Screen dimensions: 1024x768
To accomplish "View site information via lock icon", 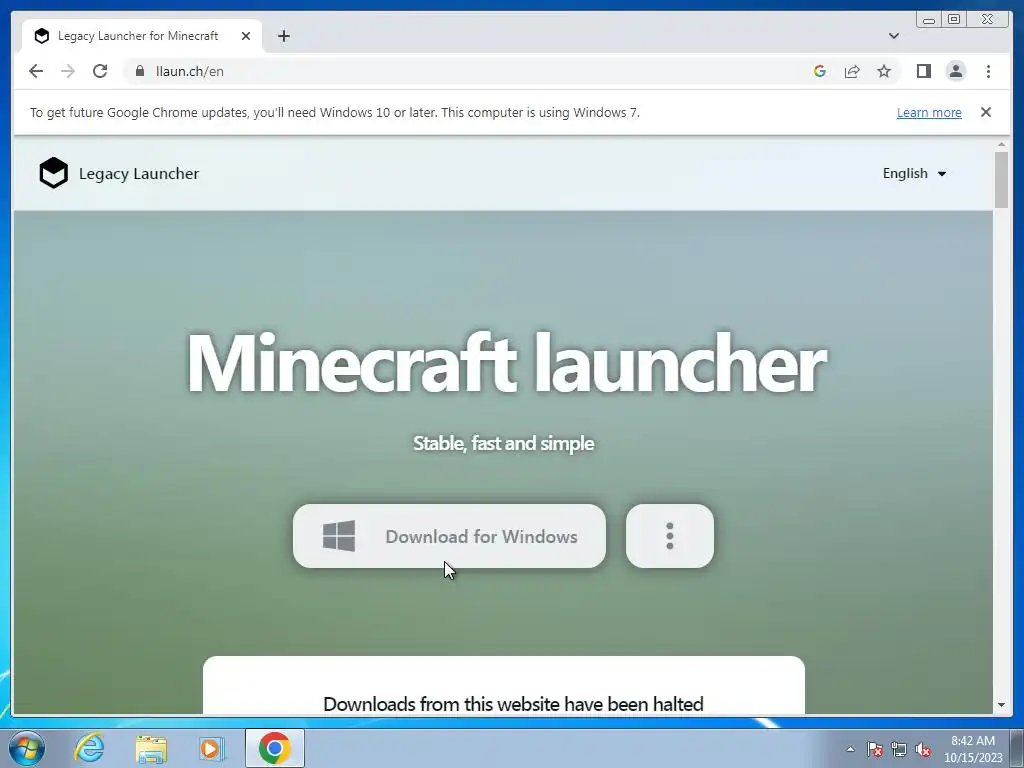I will 140,71.
